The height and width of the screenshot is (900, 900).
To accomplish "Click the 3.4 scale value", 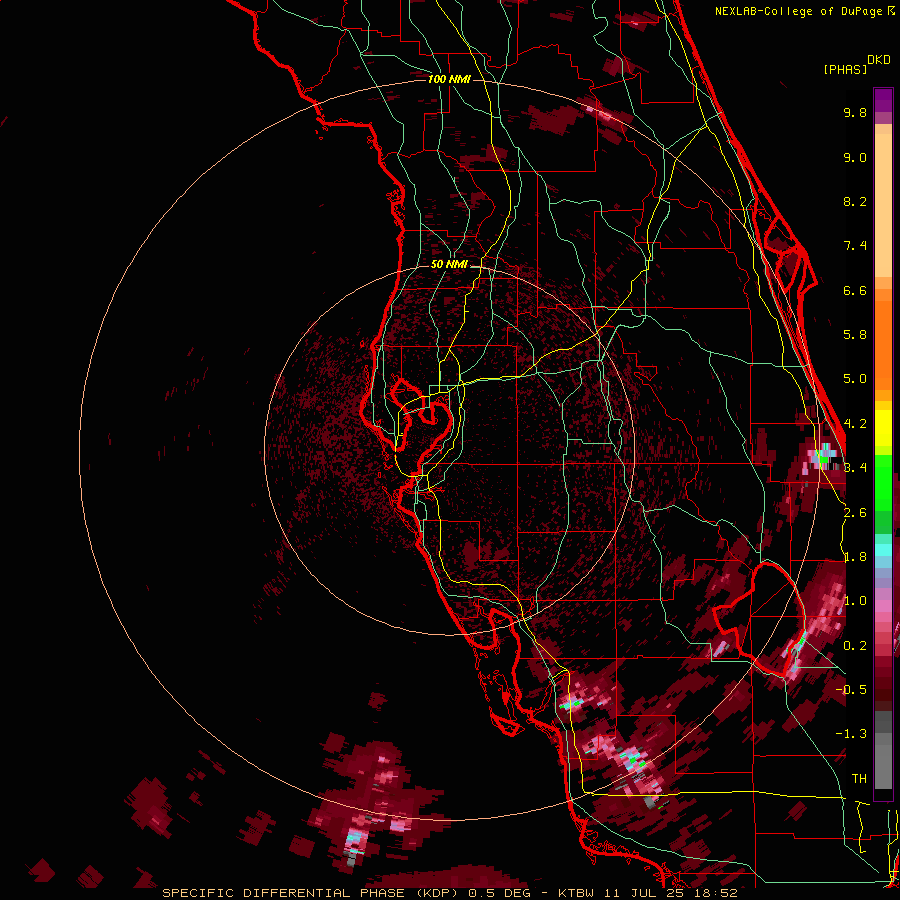I will click(x=855, y=468).
